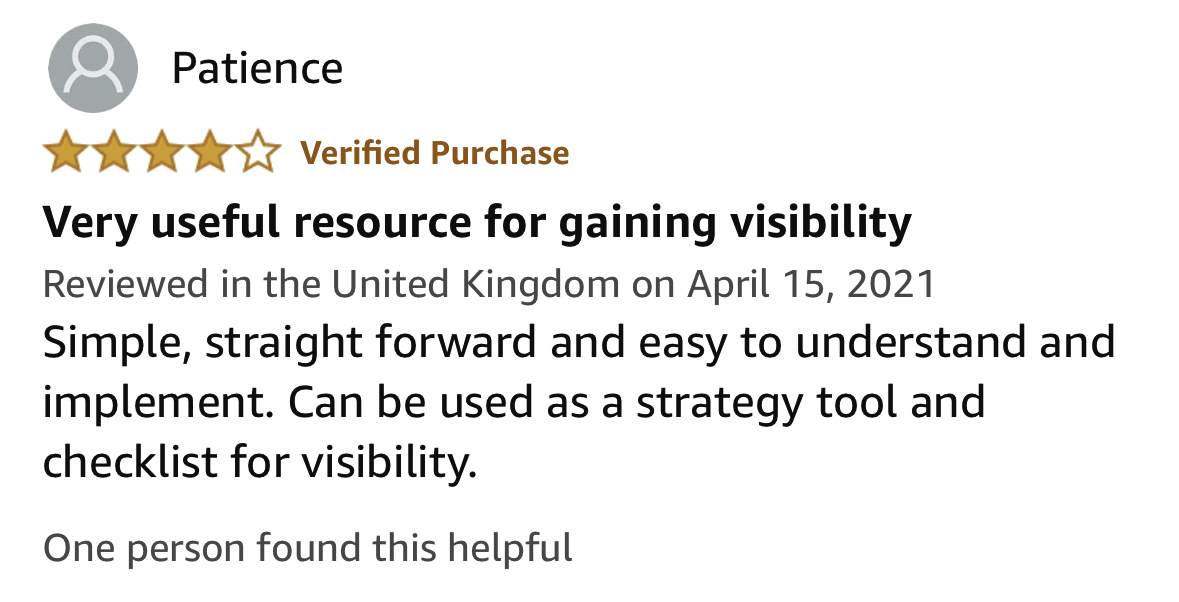1179x602 pixels.
Task: Open the review title about gaining visibility
Action: click(476, 224)
